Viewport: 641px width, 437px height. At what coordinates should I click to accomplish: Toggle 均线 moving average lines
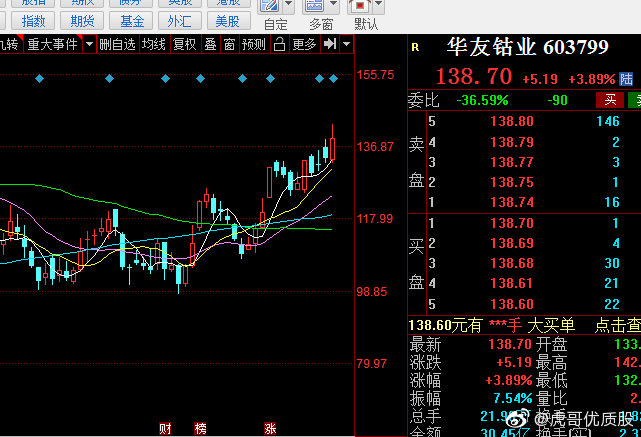pos(153,44)
